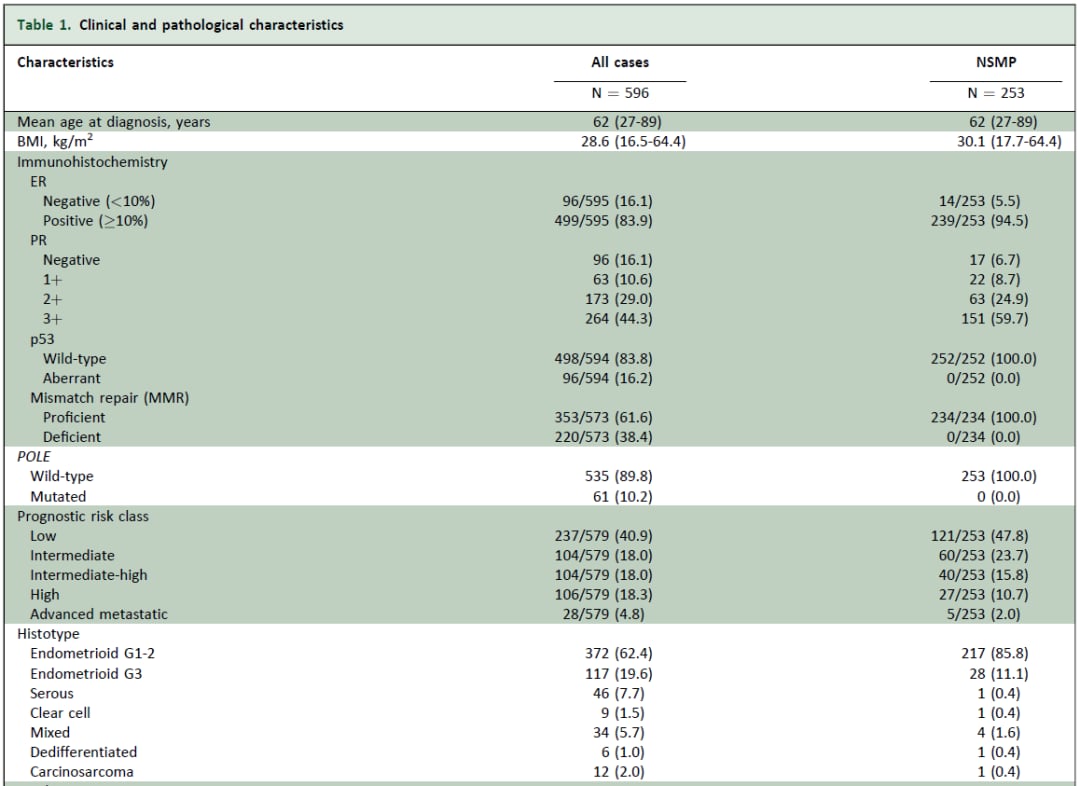
Task: Click the 'All cases' column header
Action: (x=619, y=62)
